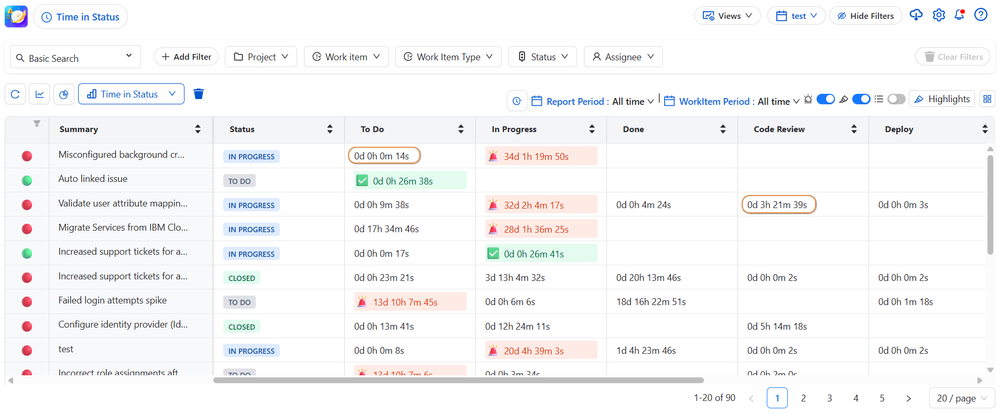The height and width of the screenshot is (413, 999).
Task: Click the filter funnel icon in table header
Action: coord(36,124)
